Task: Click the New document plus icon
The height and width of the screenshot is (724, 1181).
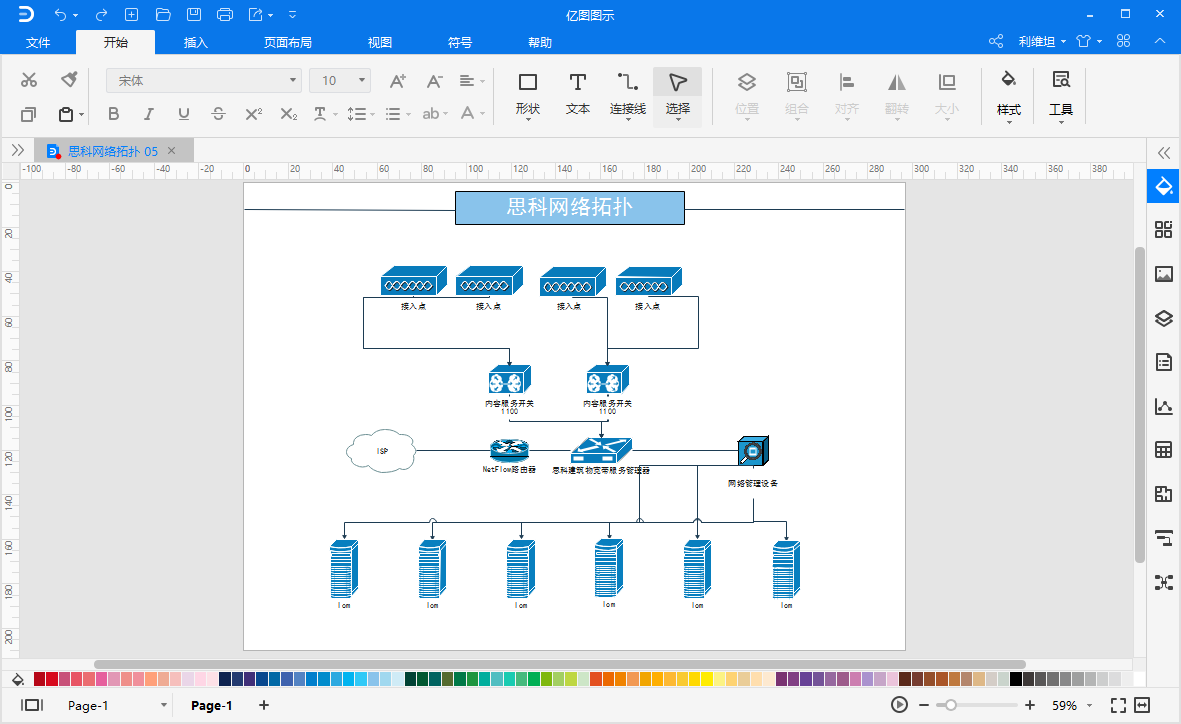Action: pyautogui.click(x=131, y=14)
